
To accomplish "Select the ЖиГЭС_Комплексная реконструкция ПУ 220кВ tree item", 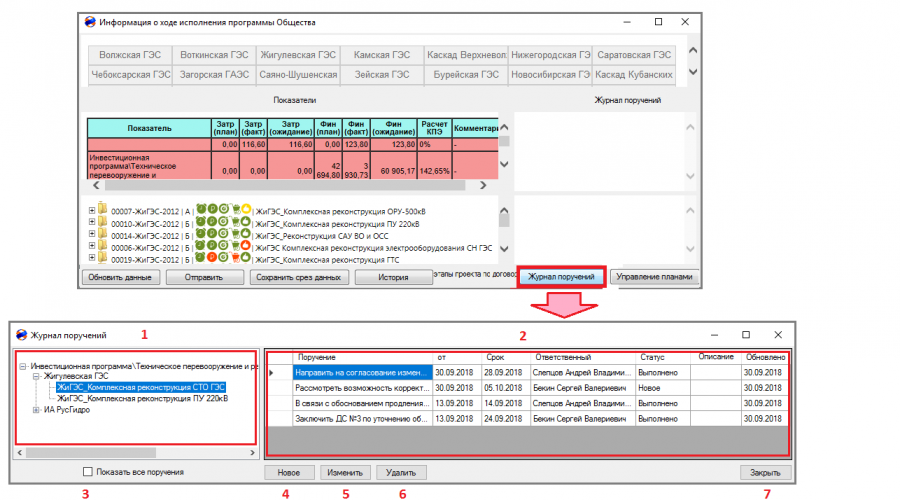I will 142,398.
